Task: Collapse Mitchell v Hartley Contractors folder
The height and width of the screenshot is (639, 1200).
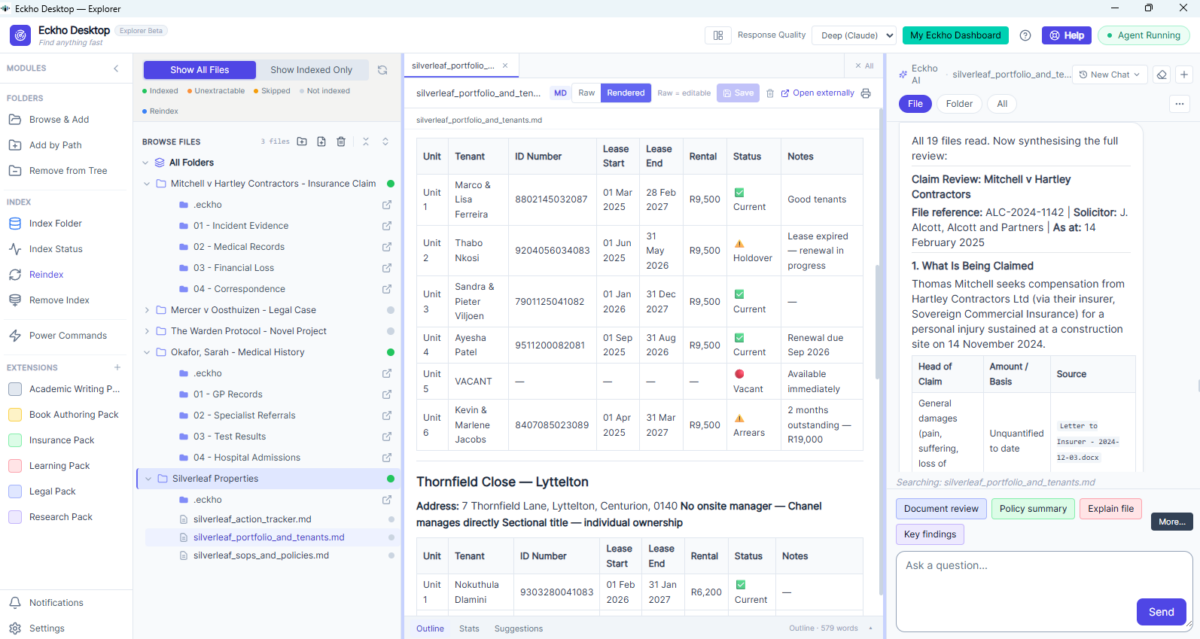Action: pos(147,184)
